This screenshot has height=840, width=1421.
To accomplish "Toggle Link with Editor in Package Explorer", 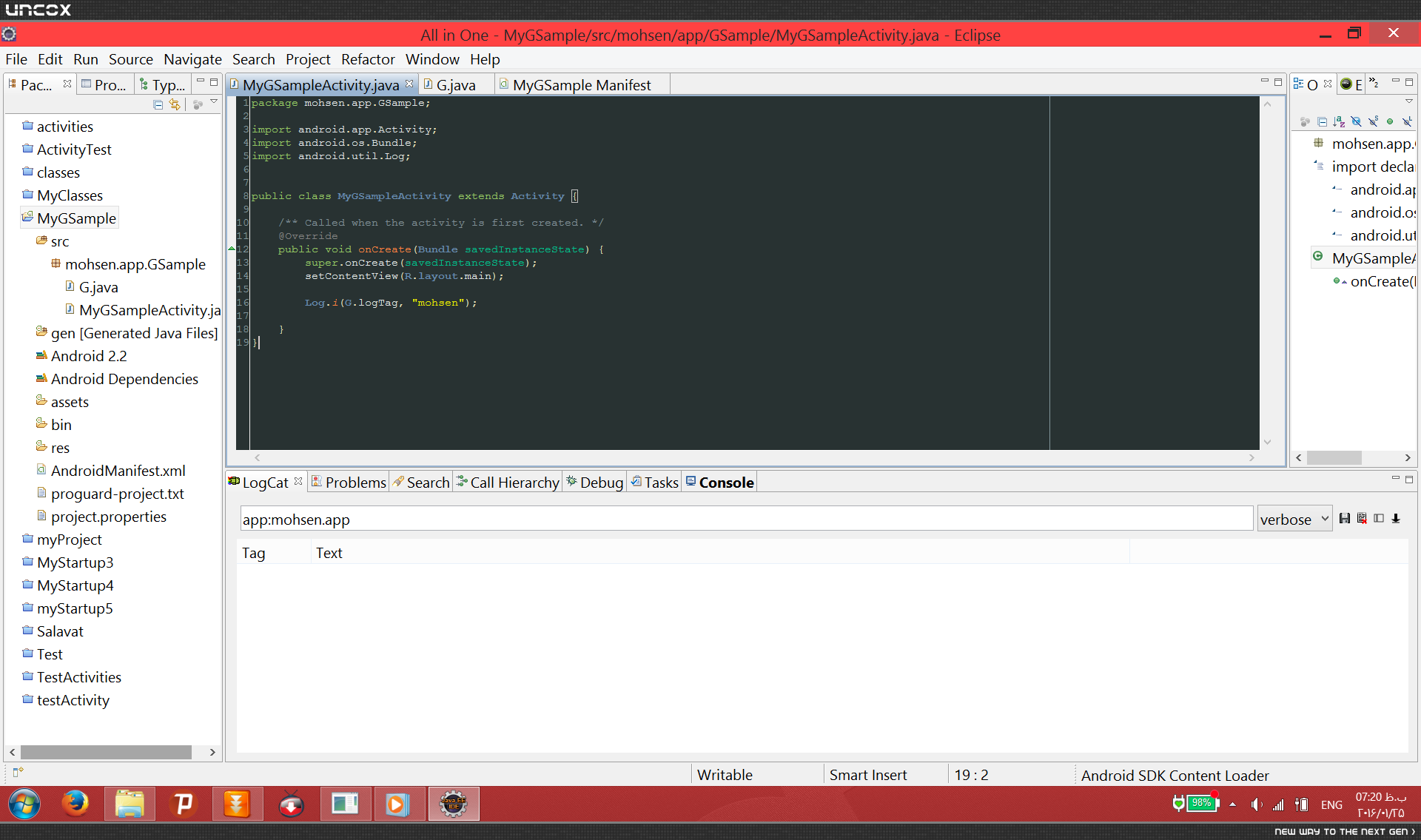I will [175, 104].
